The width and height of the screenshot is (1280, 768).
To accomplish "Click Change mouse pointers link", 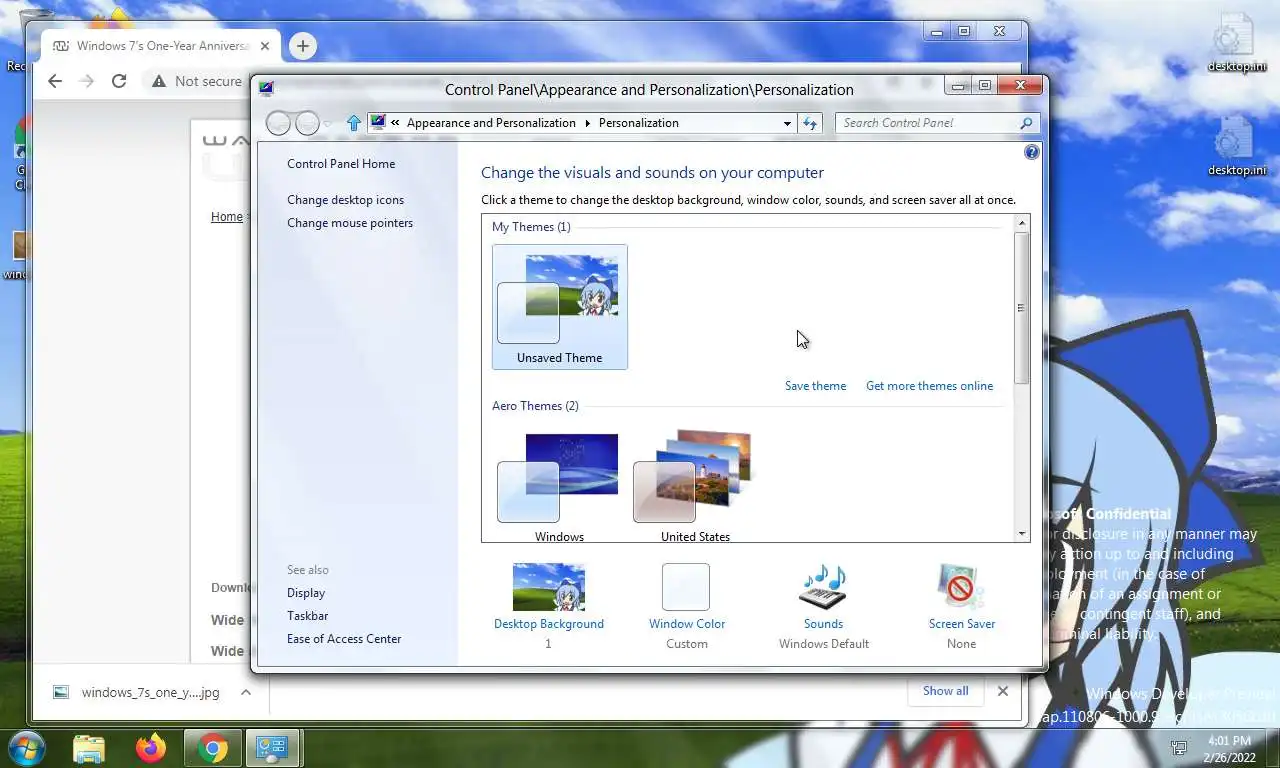I will (350, 223).
